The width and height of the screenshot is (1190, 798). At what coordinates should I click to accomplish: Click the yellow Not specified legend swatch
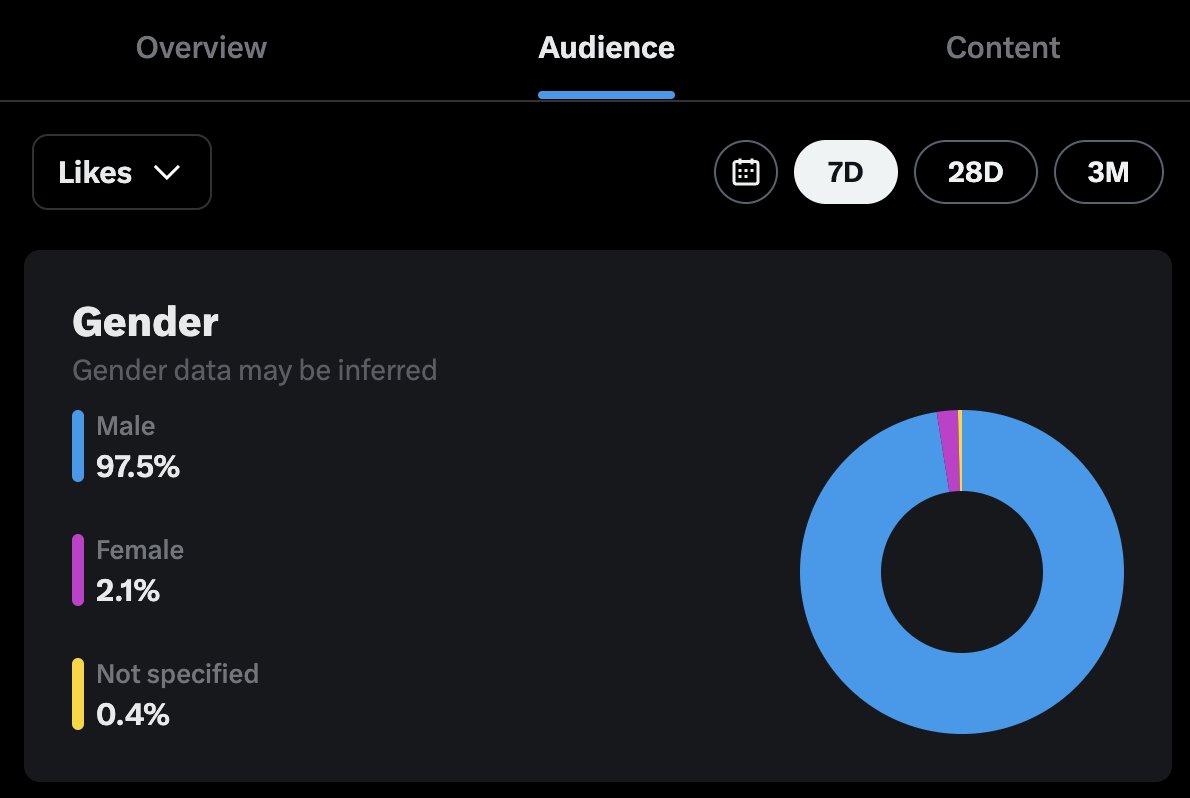(77, 694)
